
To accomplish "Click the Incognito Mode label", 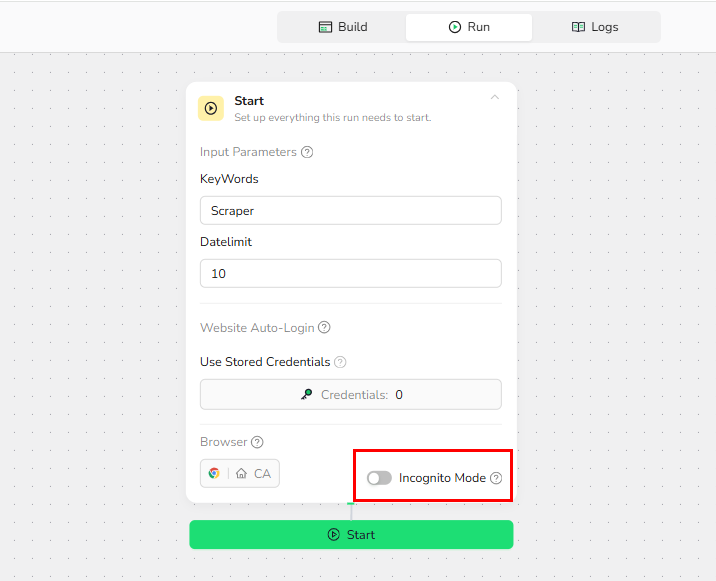I will tap(442, 478).
